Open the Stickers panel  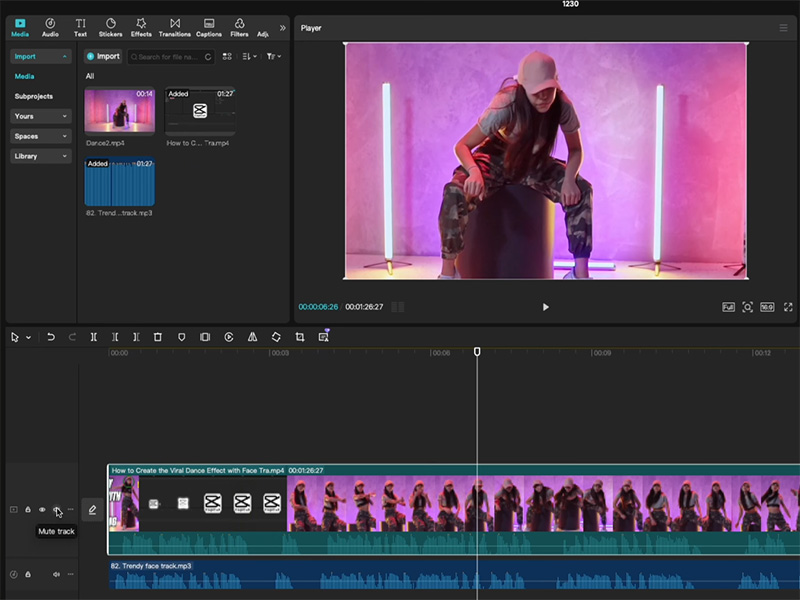[x=111, y=27]
